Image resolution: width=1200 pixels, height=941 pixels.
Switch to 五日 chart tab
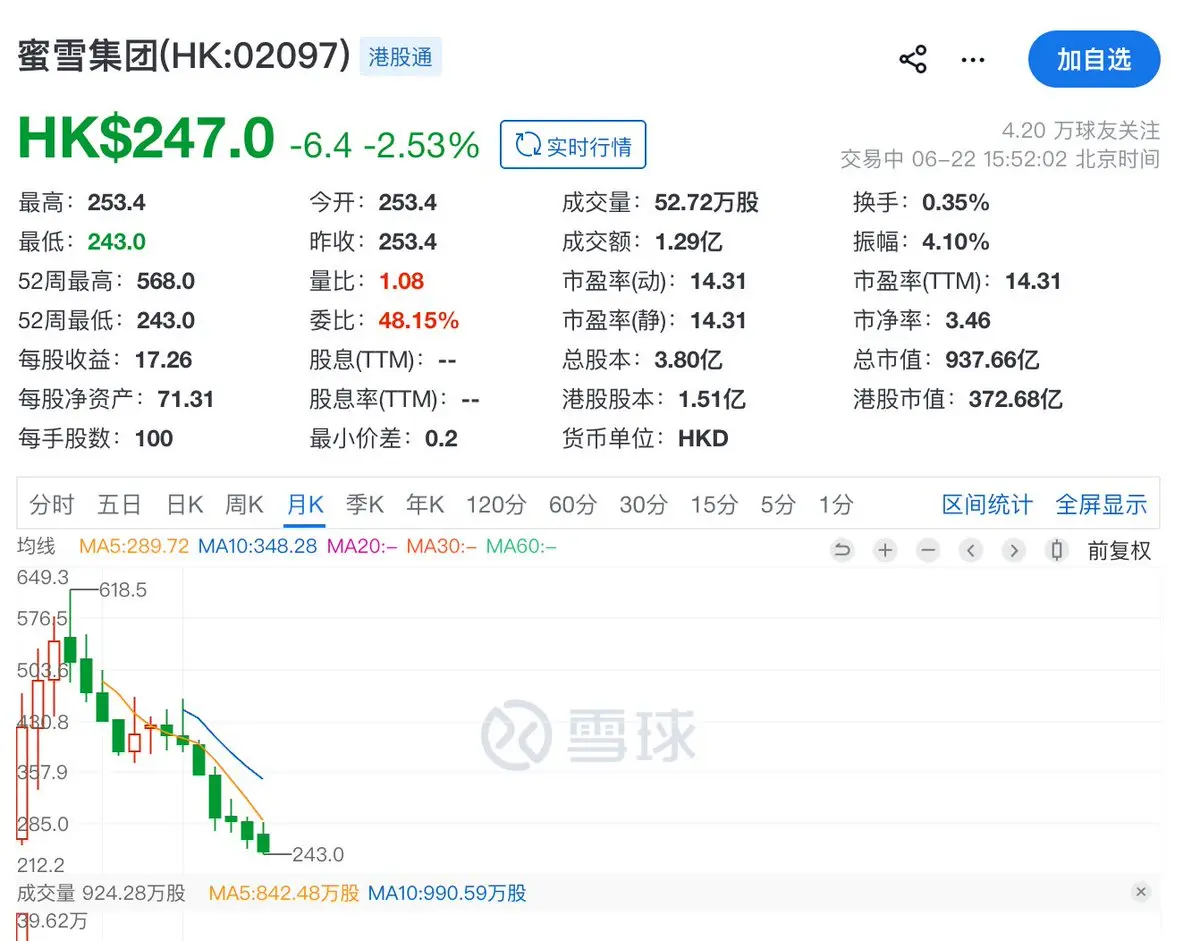tap(119, 505)
